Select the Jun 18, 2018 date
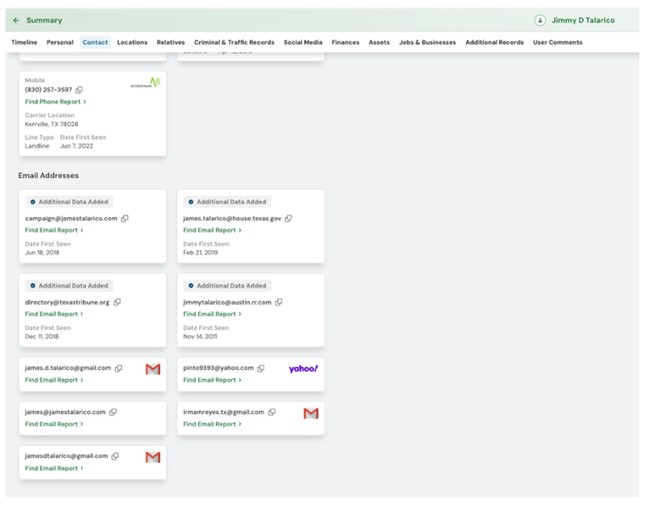650x509 pixels. tap(42, 252)
